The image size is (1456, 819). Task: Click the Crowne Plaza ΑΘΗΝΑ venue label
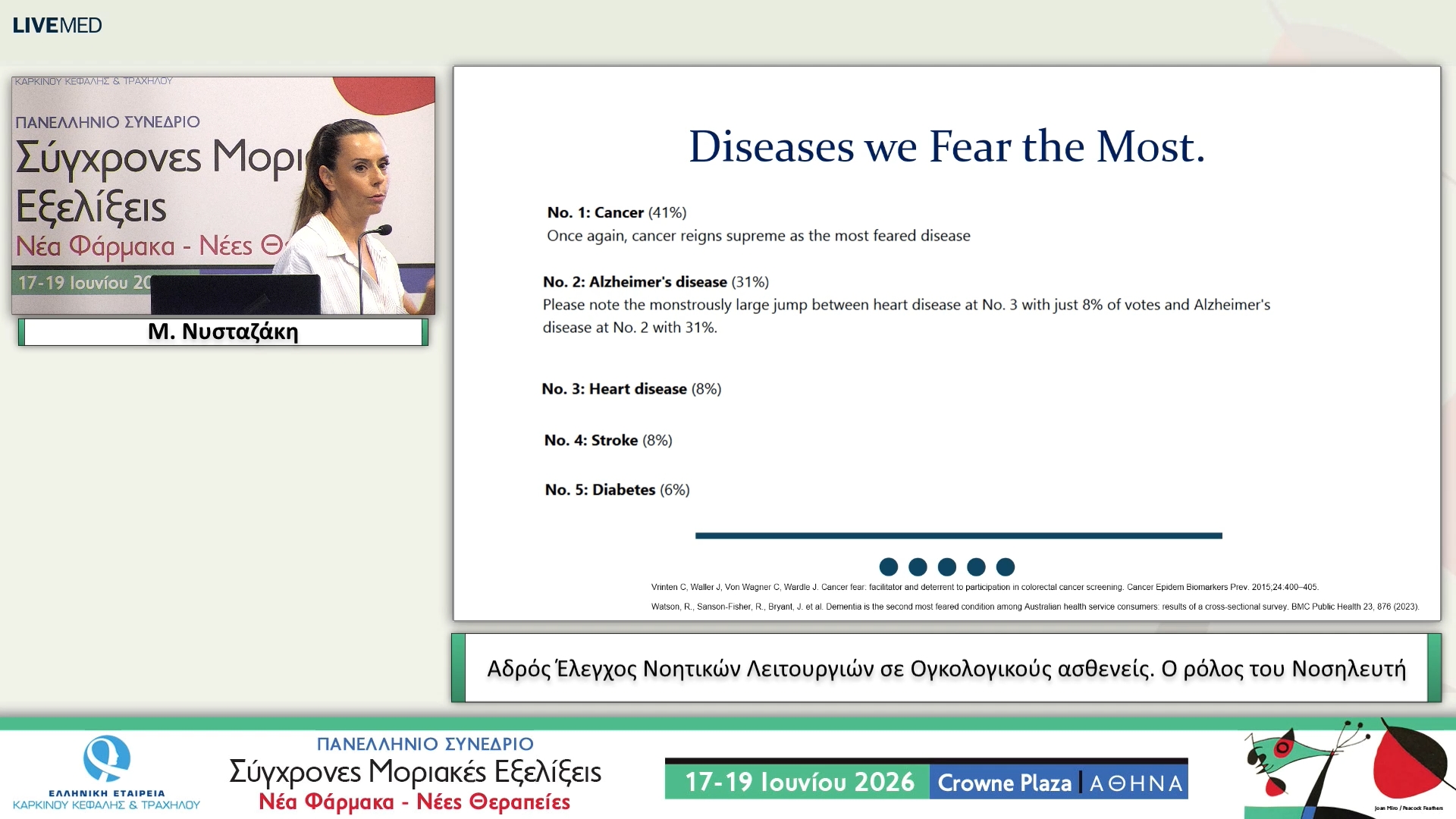click(1059, 782)
